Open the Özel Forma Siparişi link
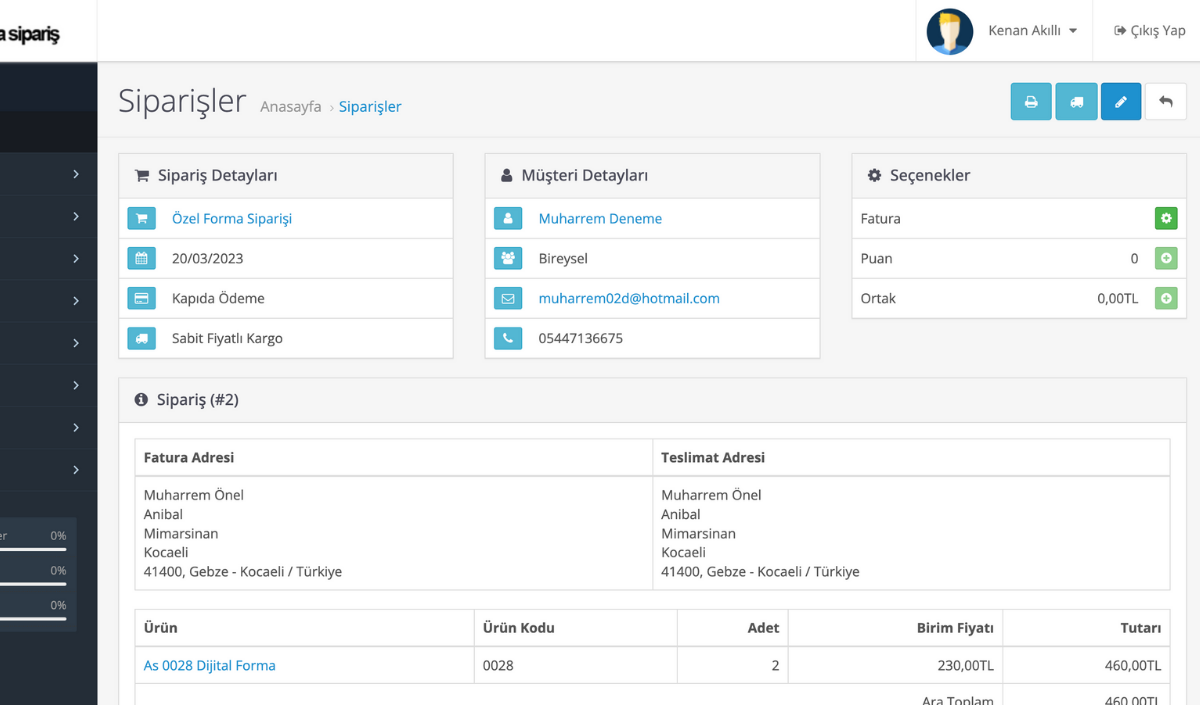Viewport: 1200px width, 705px height. click(x=232, y=218)
